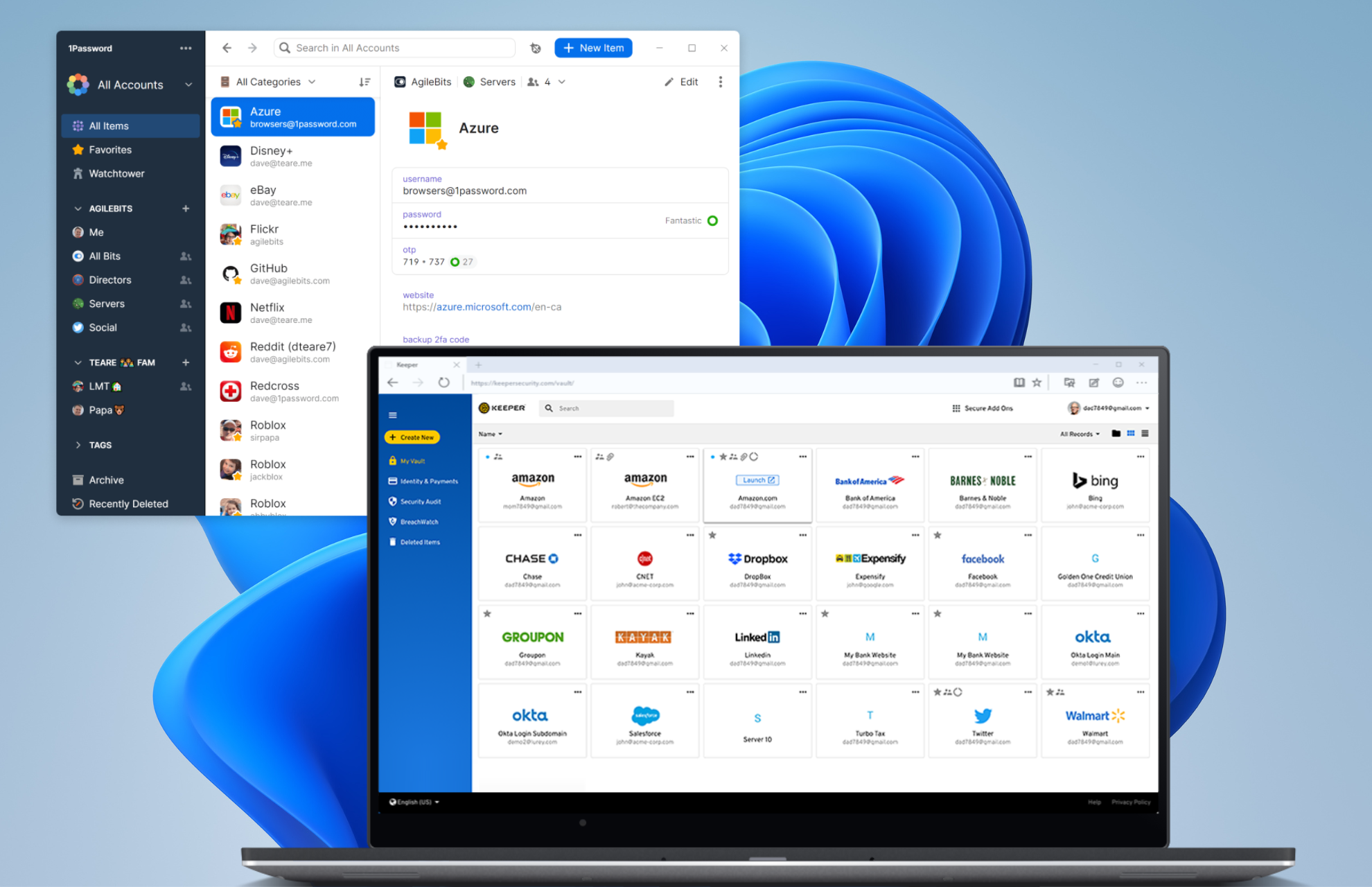1372x887 pixels.
Task: Switch Keeper to grid view
Action: tap(1131, 433)
